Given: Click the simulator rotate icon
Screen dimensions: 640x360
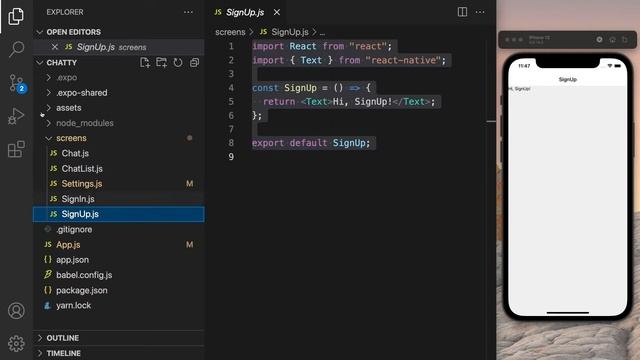Looking at the screenshot, I should tap(625, 40).
